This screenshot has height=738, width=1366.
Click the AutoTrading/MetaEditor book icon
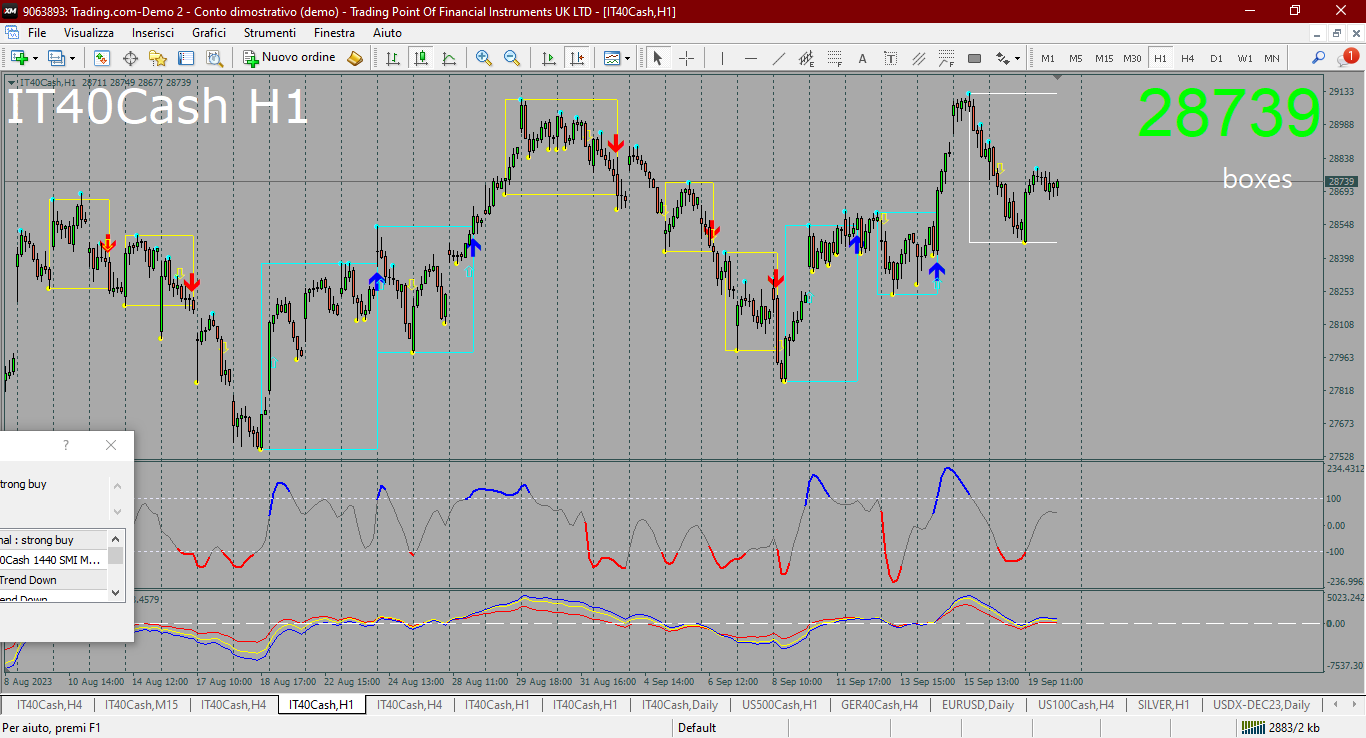click(355, 58)
